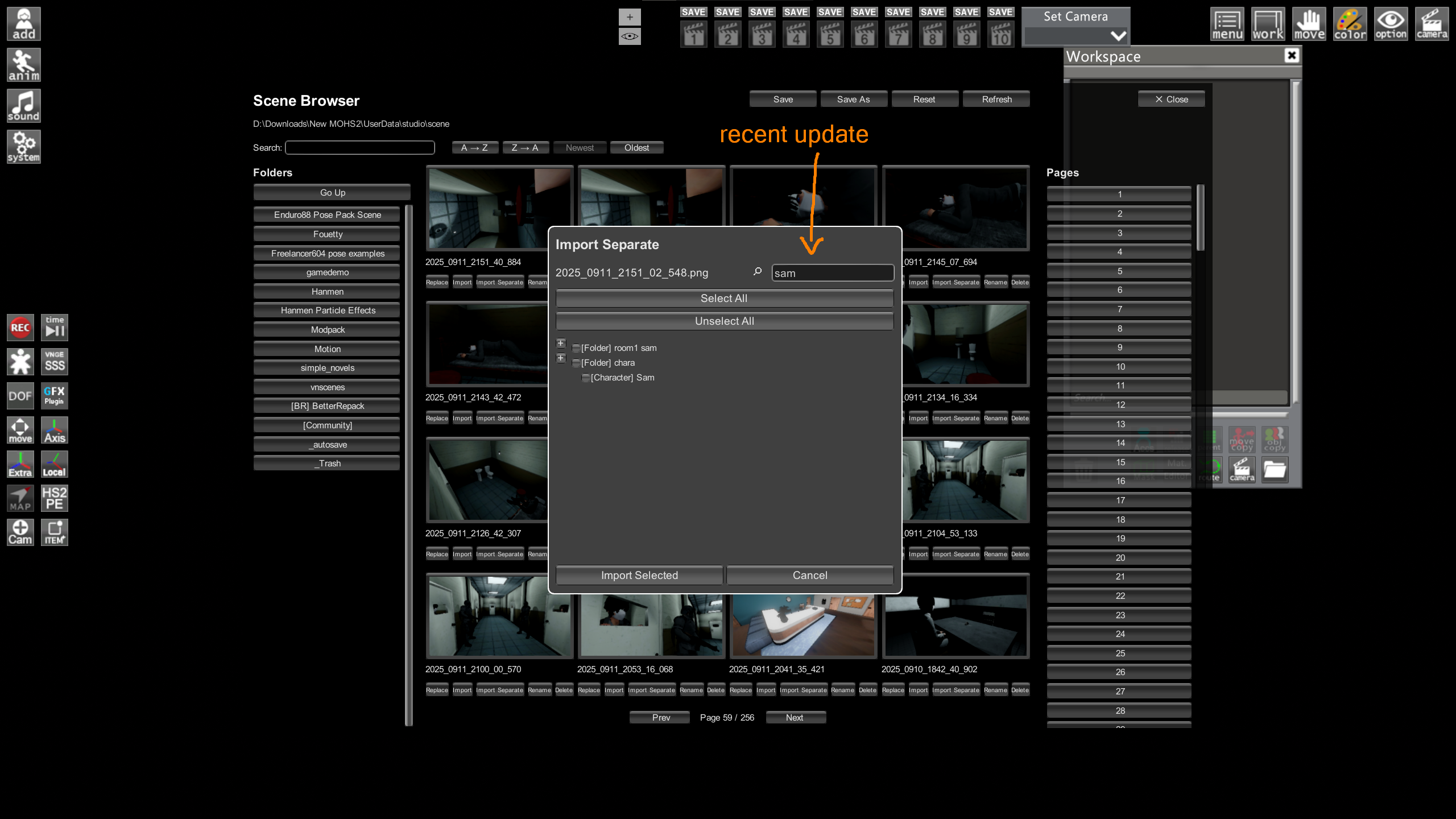1456x819 pixels.
Task: Click the sam search filter field
Action: [832, 273]
